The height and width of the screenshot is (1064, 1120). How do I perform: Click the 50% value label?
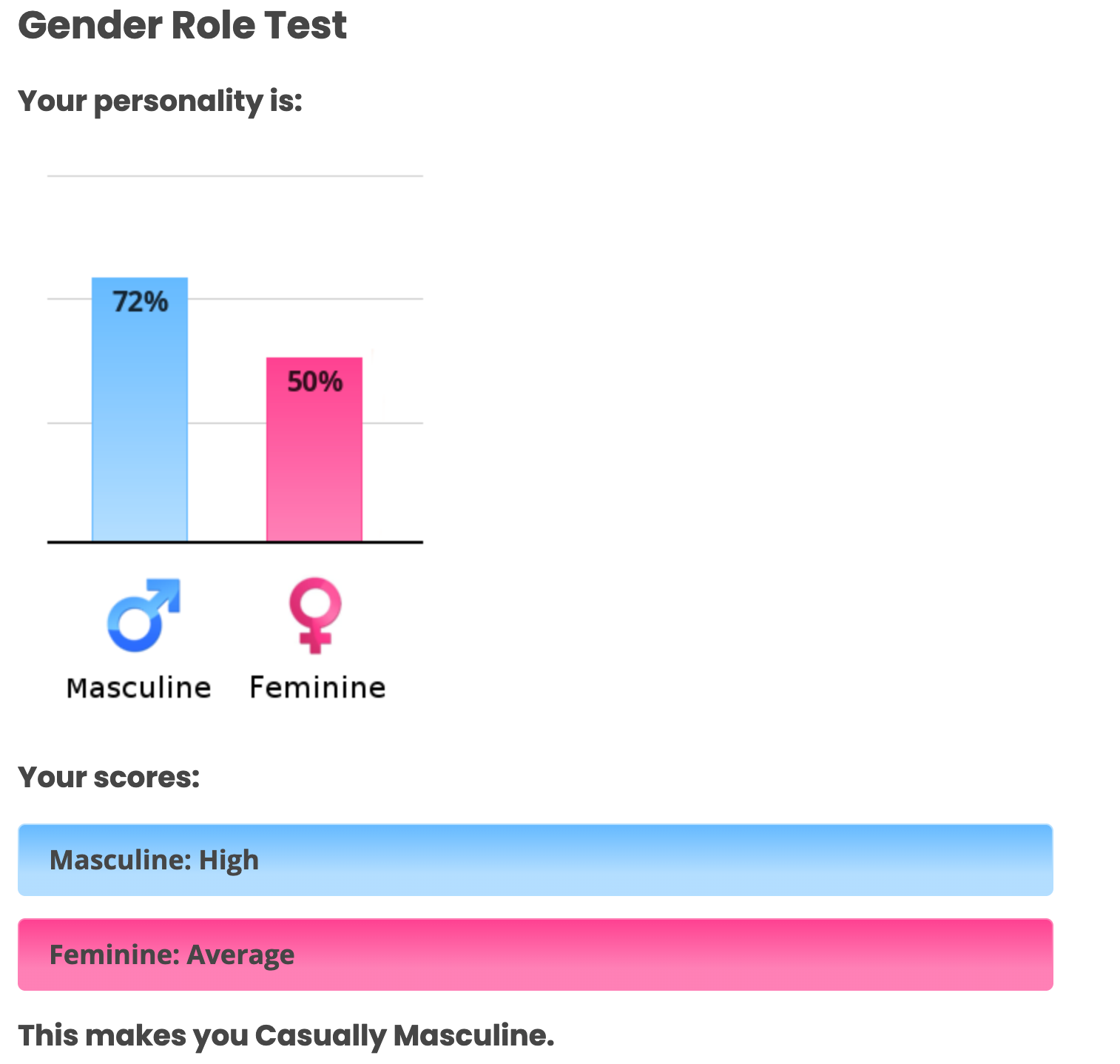315,382
